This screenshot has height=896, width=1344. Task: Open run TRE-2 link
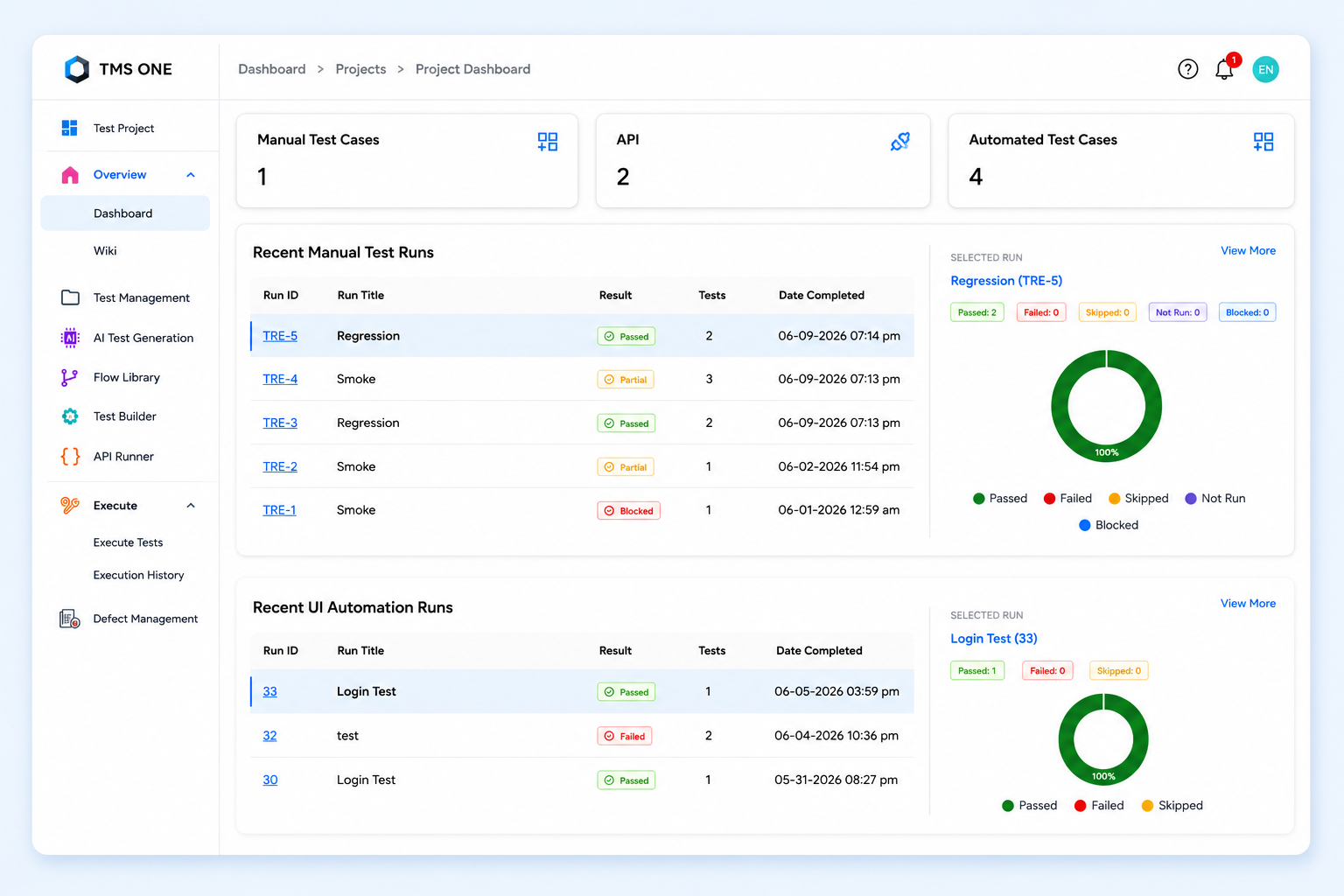(x=280, y=466)
